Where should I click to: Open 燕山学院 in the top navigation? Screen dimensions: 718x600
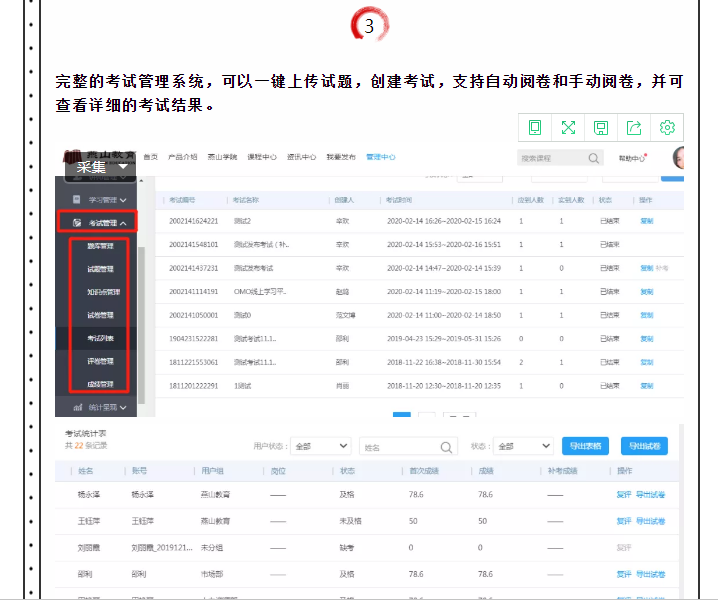[x=223, y=157]
